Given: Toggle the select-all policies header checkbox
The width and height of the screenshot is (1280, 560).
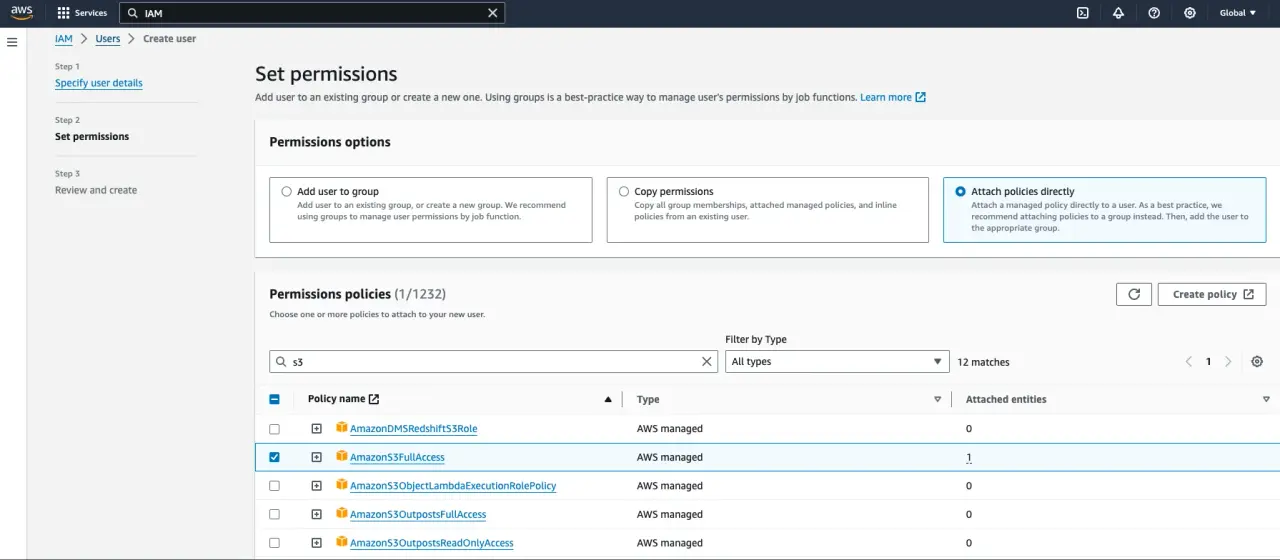Looking at the screenshot, I should (275, 399).
